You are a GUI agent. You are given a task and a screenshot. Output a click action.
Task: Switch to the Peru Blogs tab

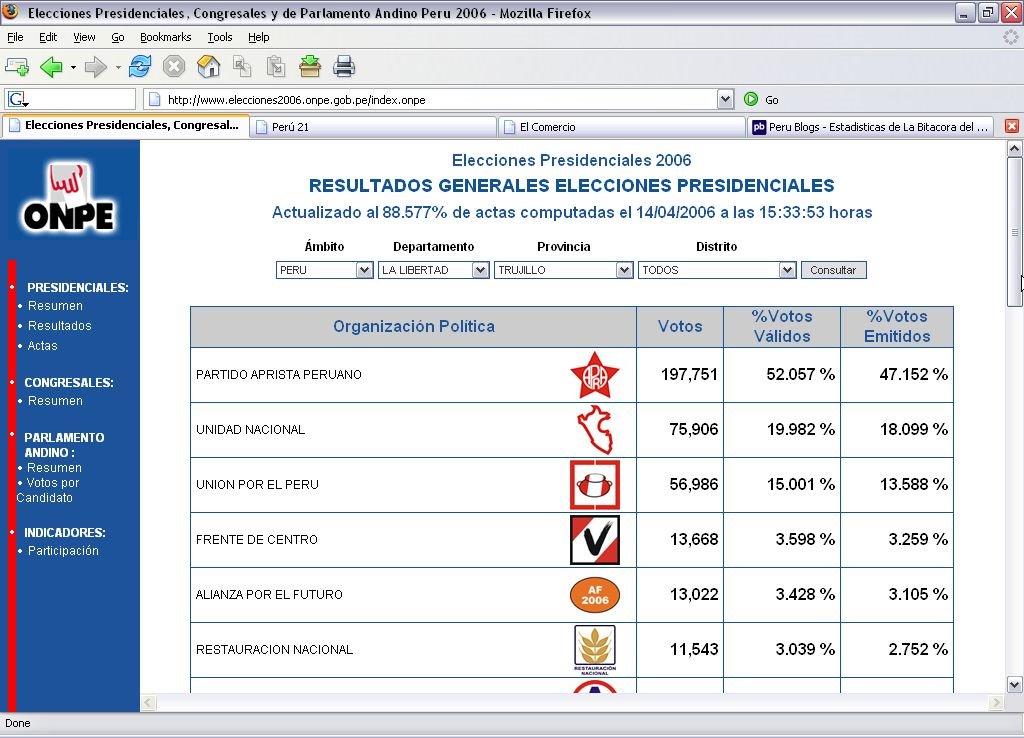tap(871, 127)
